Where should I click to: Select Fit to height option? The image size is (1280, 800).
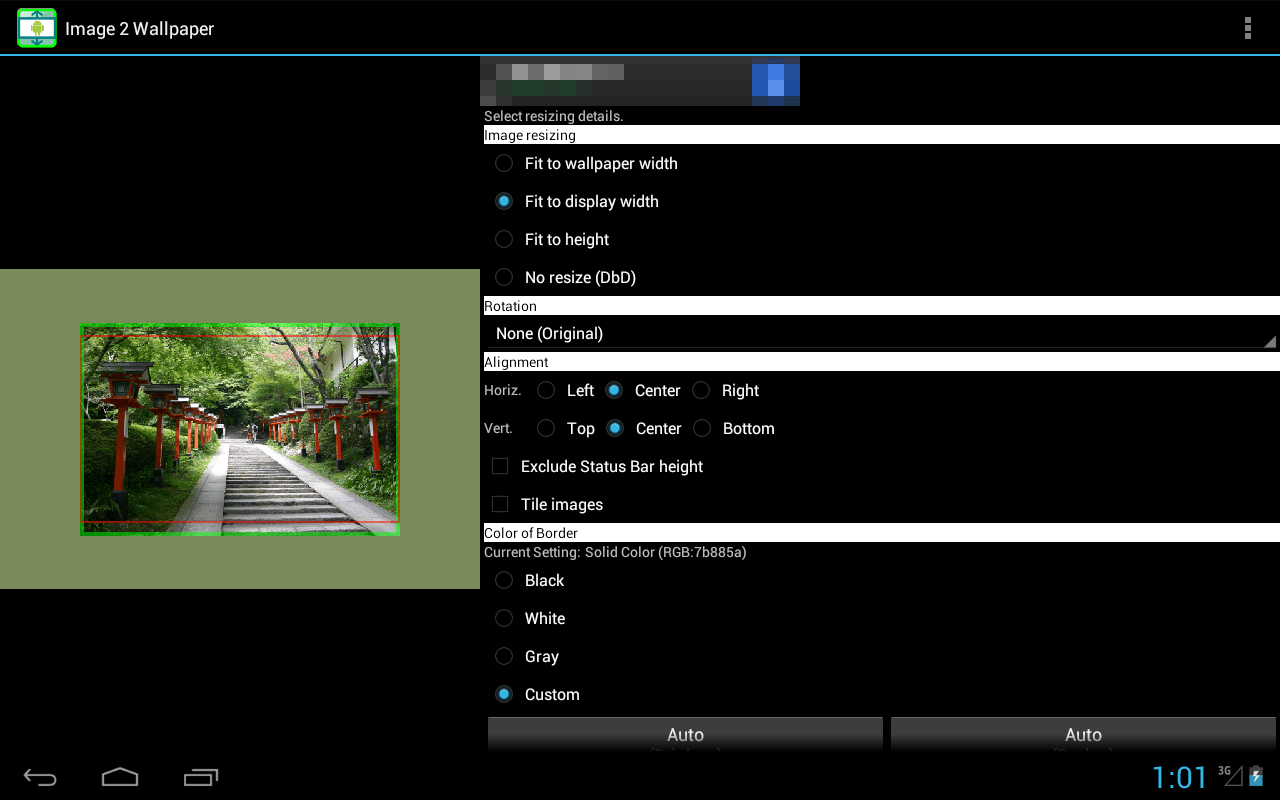(x=505, y=239)
